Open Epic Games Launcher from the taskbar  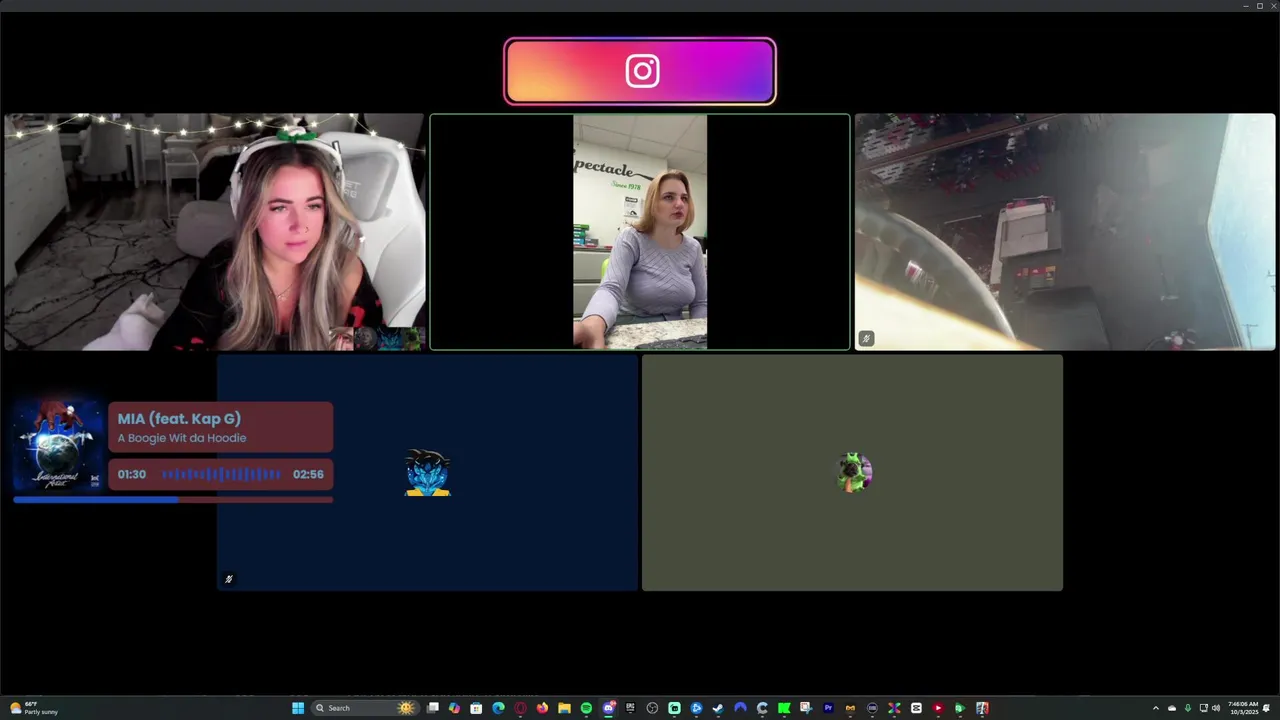630,708
